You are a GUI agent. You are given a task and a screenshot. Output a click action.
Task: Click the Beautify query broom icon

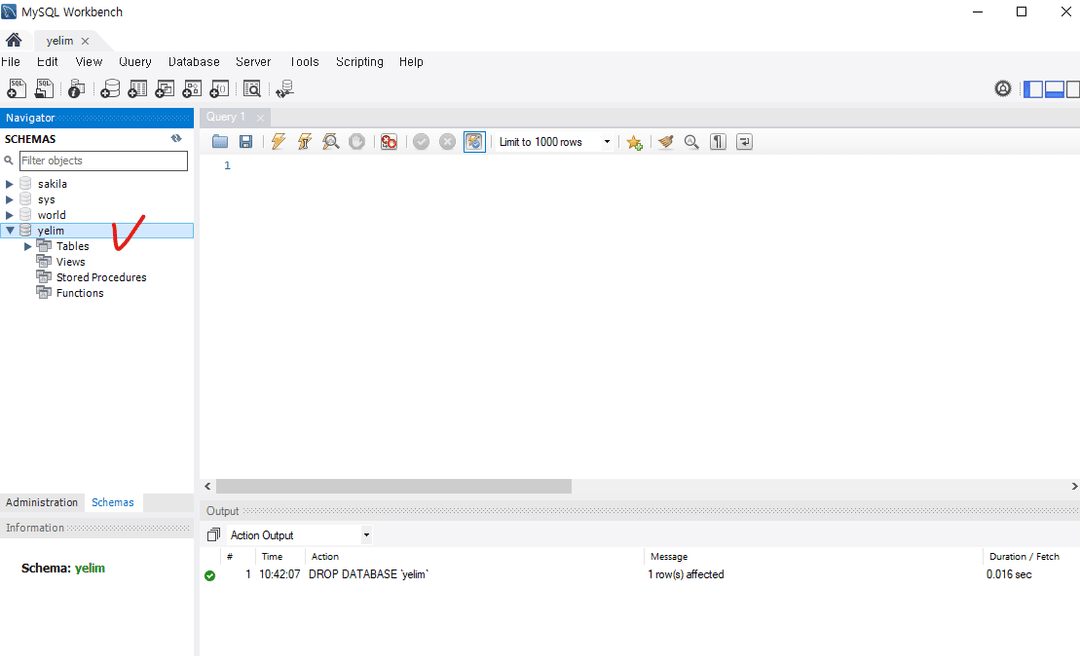point(665,142)
